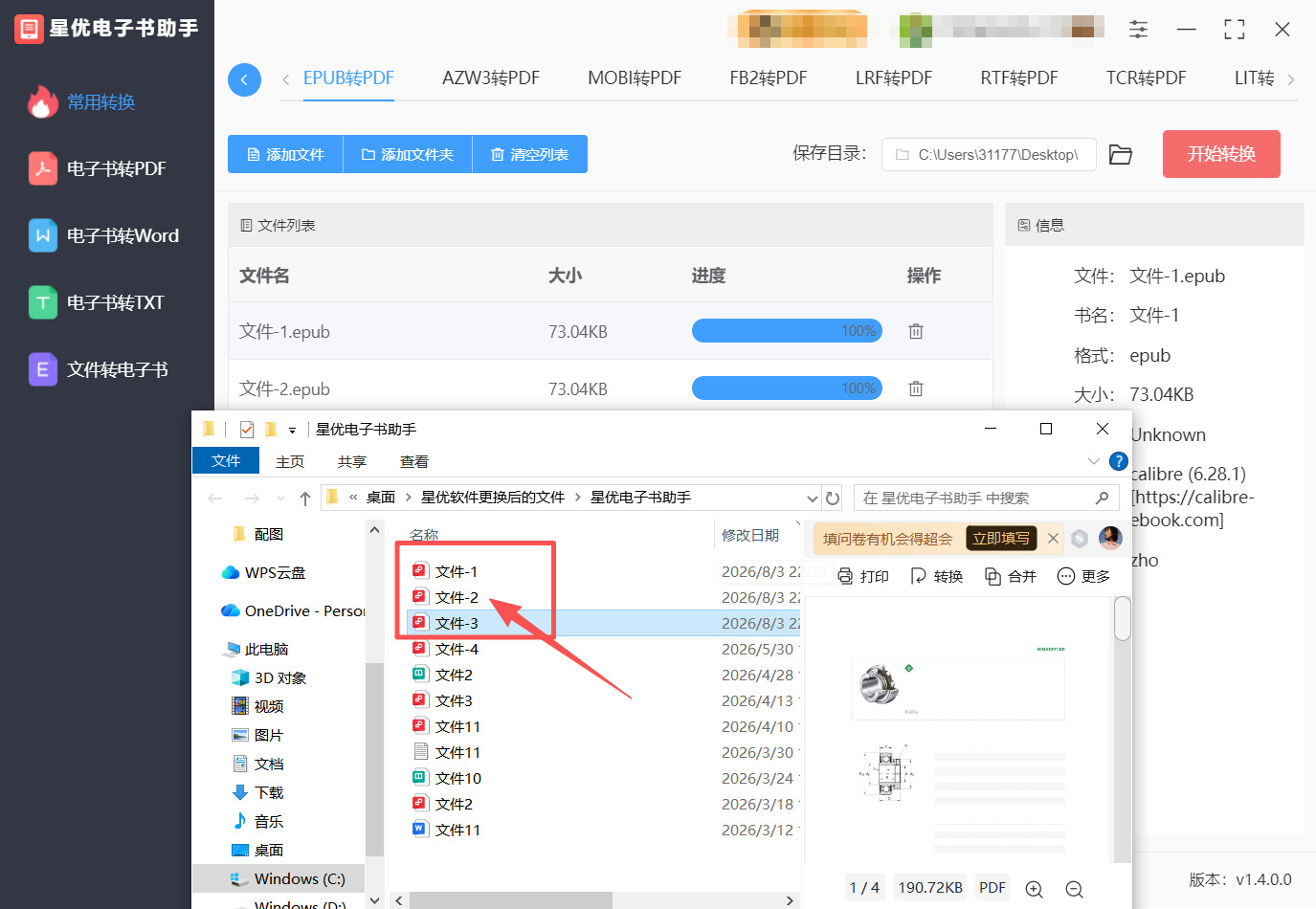Image resolution: width=1316 pixels, height=909 pixels.
Task: Open the quick access toolbar dropdown
Action: click(292, 431)
